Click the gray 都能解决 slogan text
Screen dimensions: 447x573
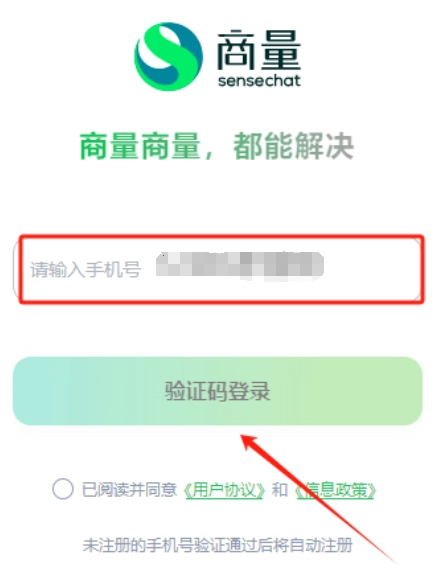[294, 147]
